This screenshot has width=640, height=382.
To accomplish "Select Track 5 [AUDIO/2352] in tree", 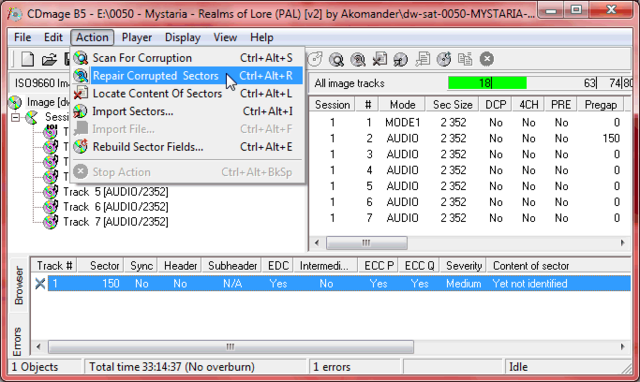I will (116, 192).
